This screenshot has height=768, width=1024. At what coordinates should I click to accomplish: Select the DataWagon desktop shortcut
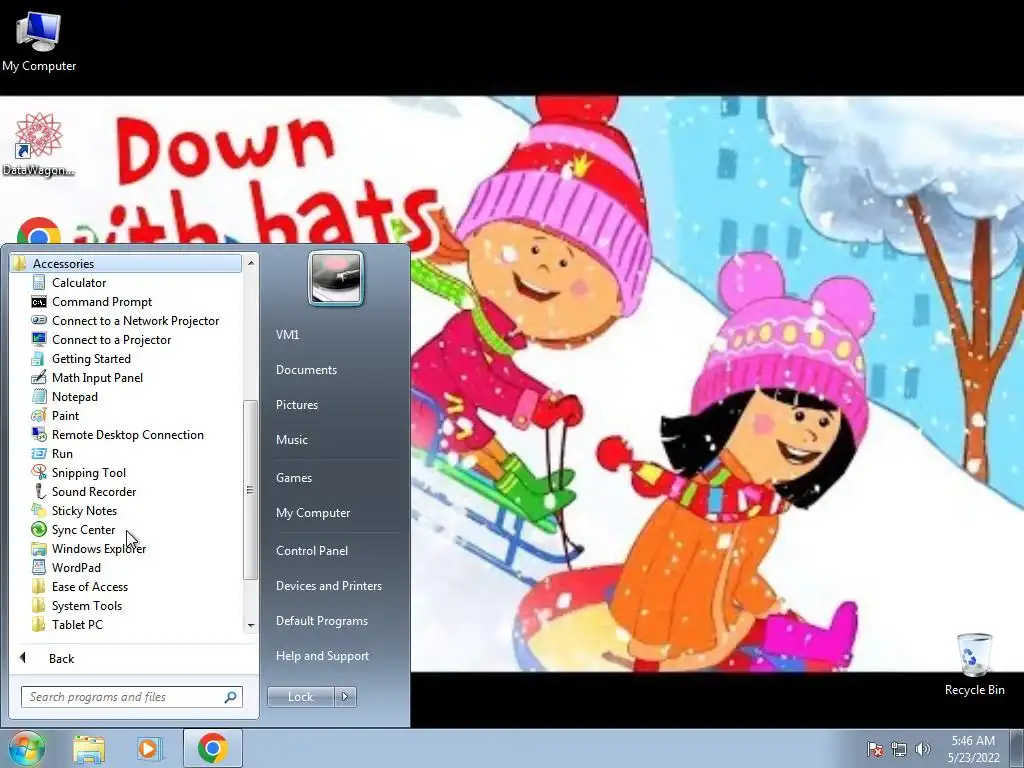pyautogui.click(x=39, y=145)
